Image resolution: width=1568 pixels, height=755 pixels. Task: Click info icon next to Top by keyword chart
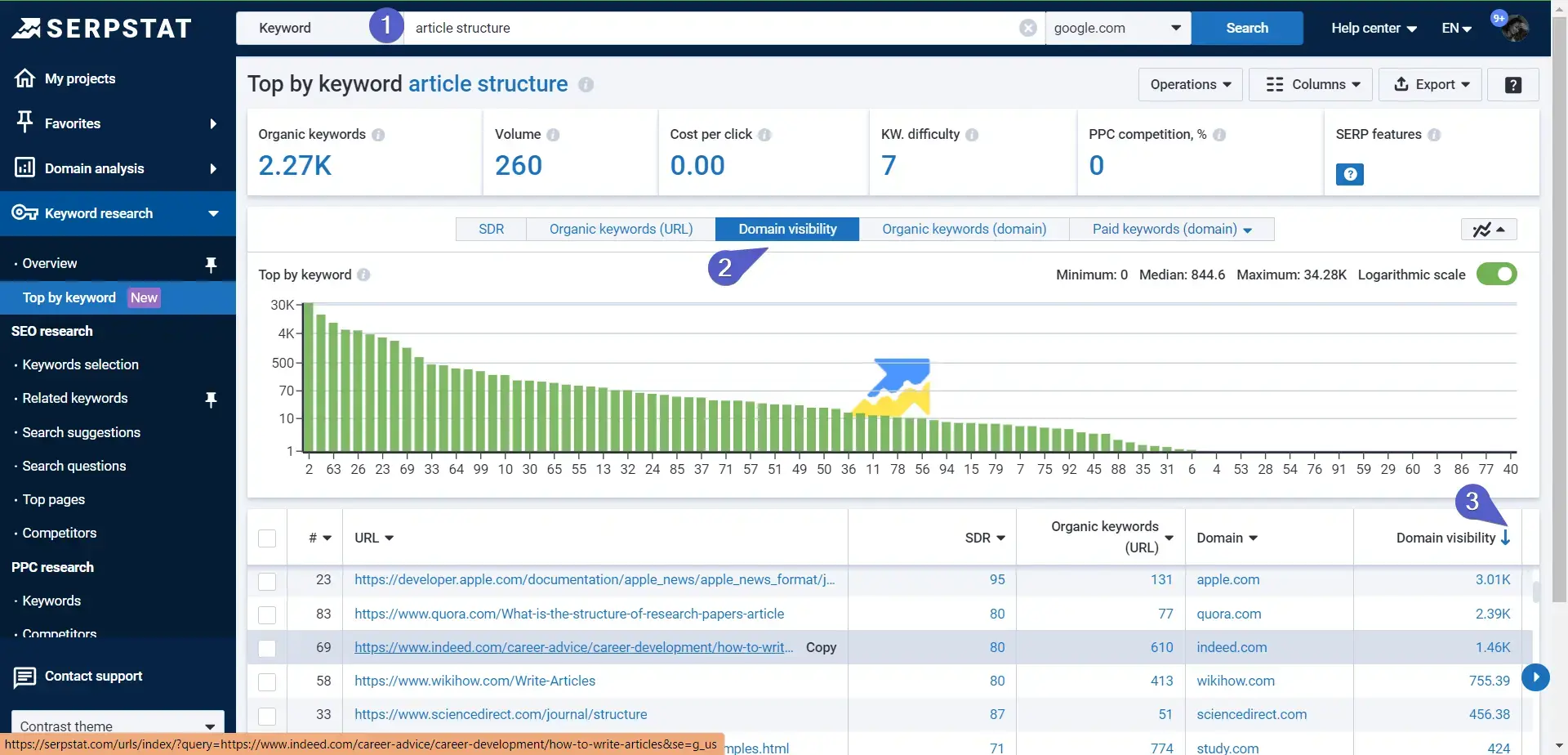click(x=363, y=275)
